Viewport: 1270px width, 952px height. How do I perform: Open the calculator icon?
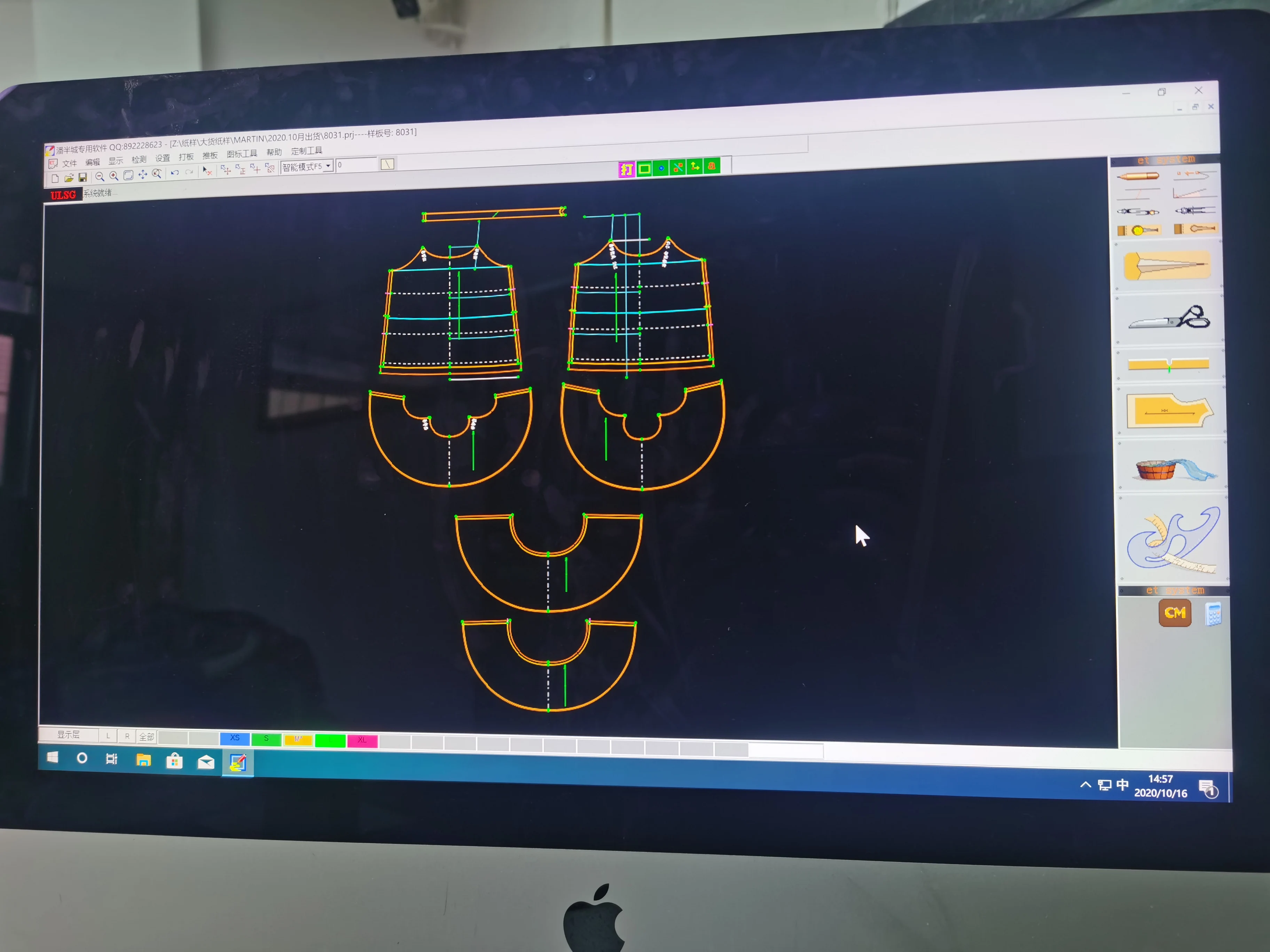[1213, 614]
